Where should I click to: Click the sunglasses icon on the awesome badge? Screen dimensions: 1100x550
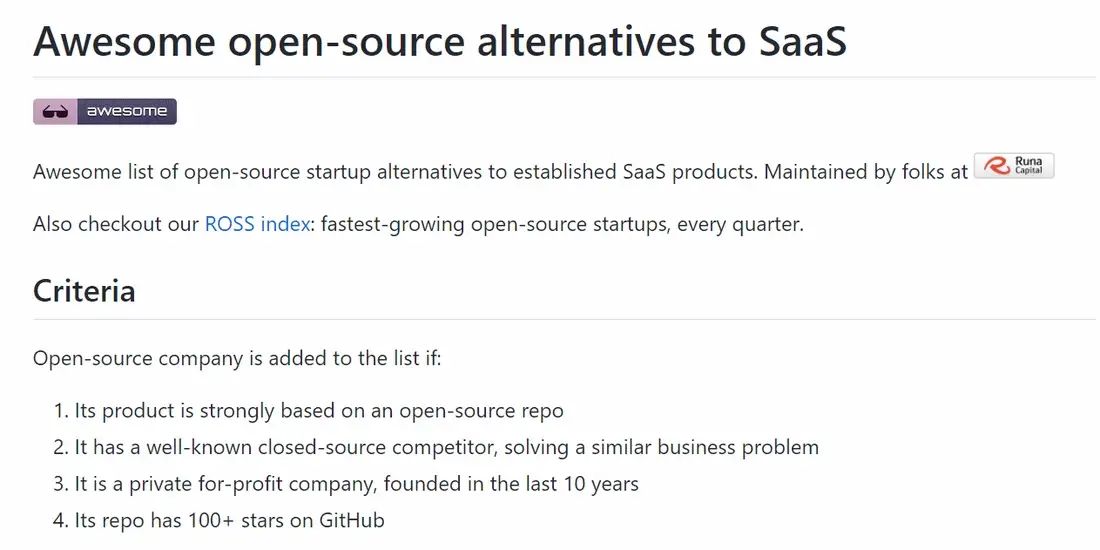55,112
